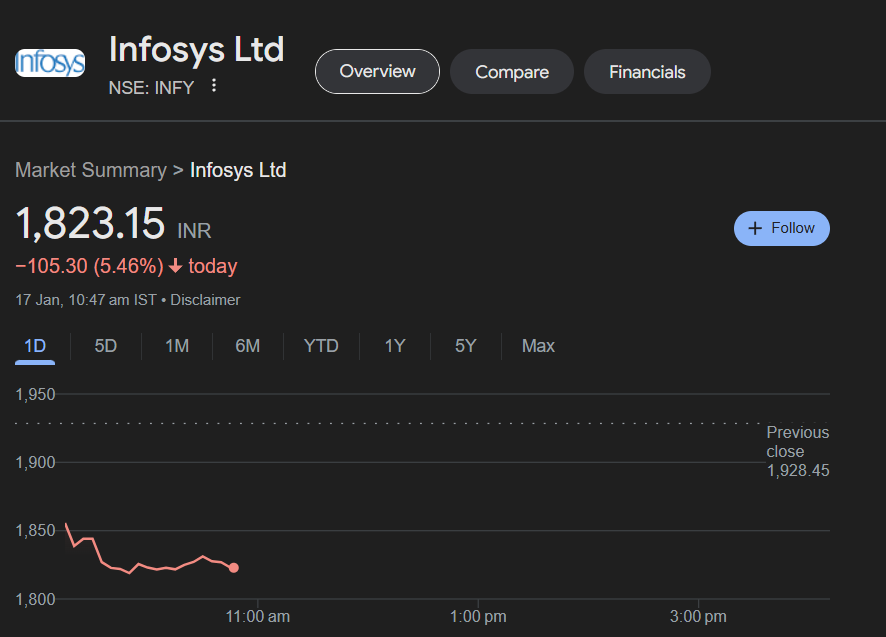This screenshot has width=886, height=637.
Task: Select the 1Y chart range
Action: (x=394, y=345)
